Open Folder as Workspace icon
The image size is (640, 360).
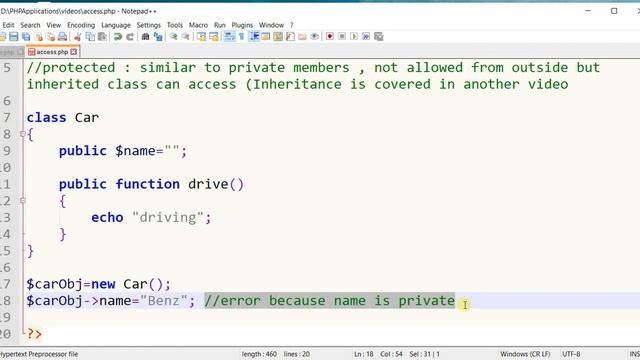[x=302, y=37]
